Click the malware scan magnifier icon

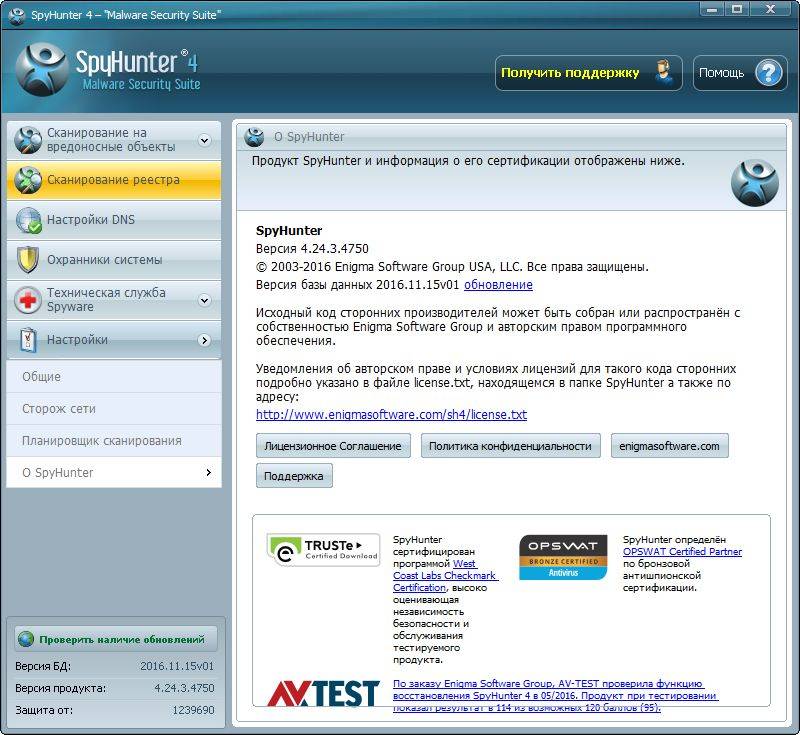click(x=28, y=140)
